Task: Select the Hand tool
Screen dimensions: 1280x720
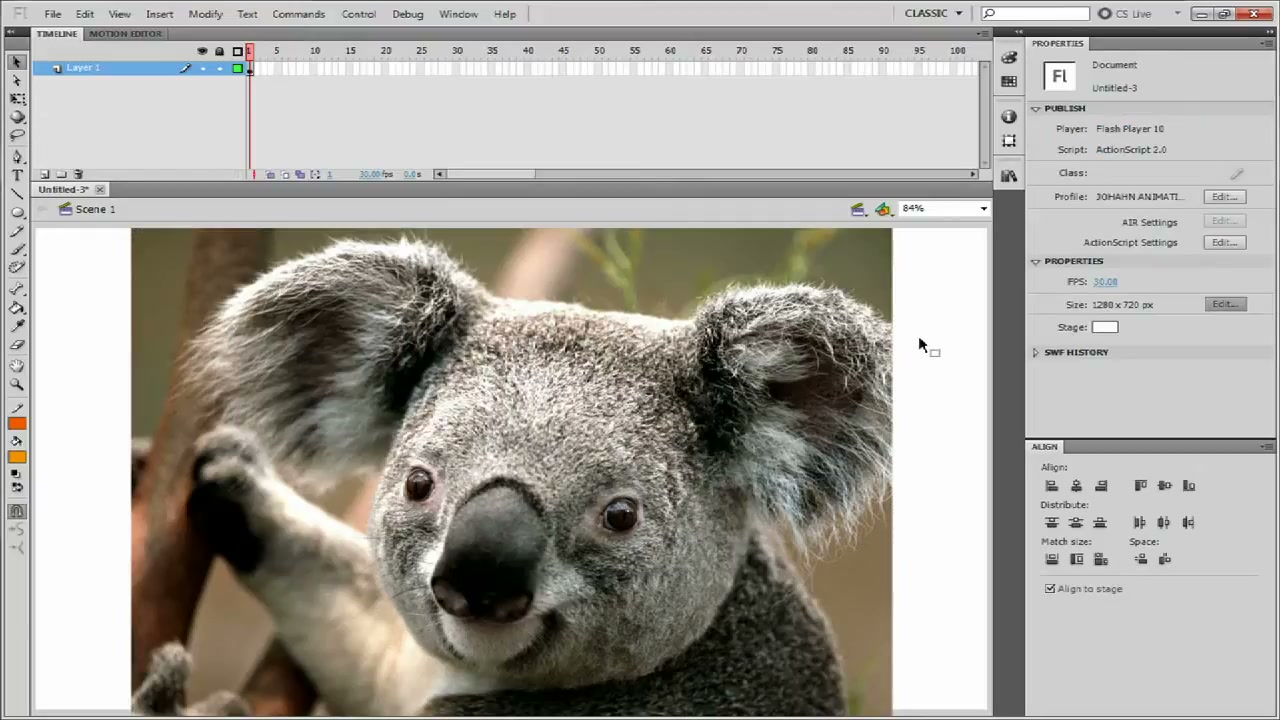Action: 17,366
